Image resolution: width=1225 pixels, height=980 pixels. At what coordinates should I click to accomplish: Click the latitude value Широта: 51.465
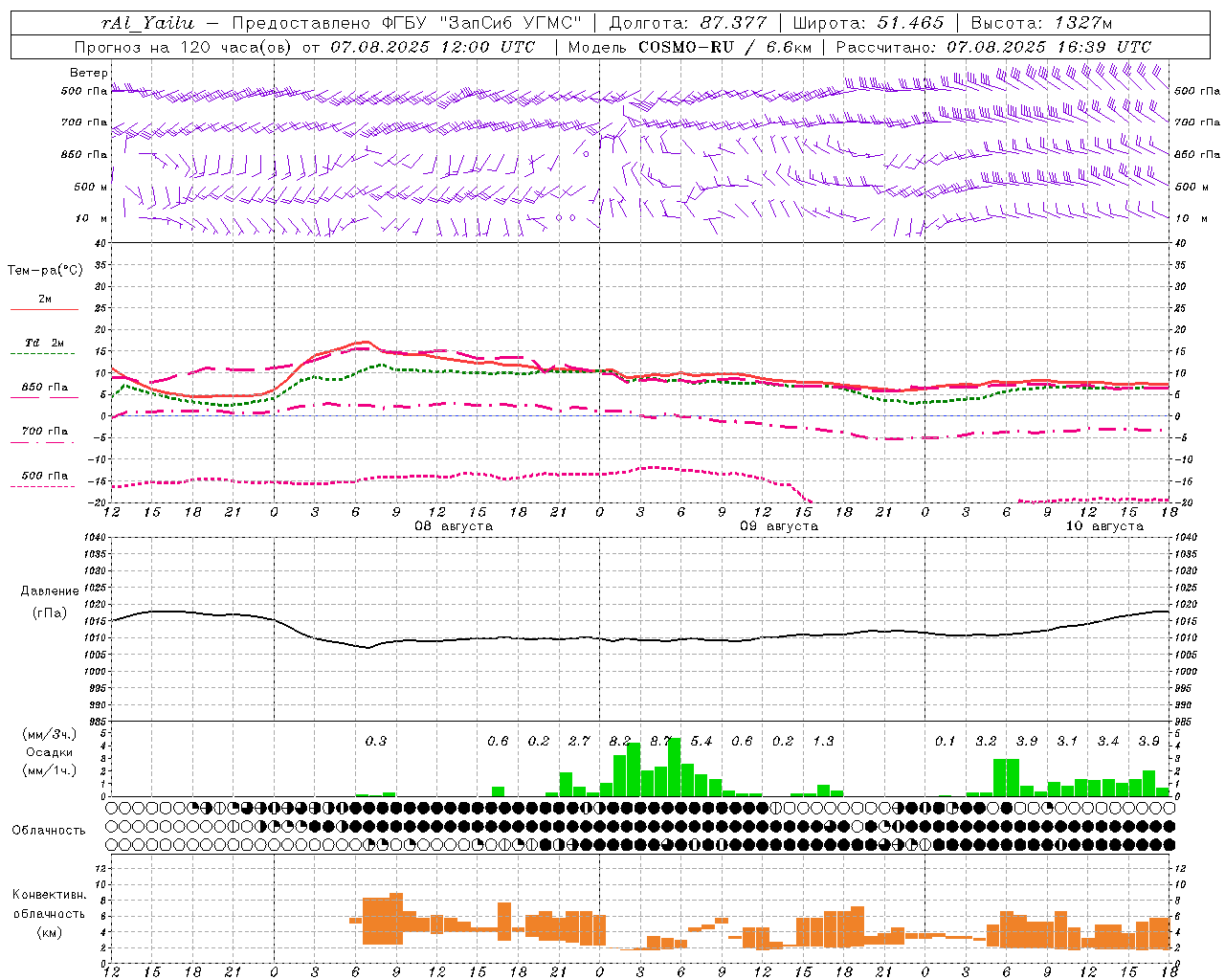tap(868, 23)
